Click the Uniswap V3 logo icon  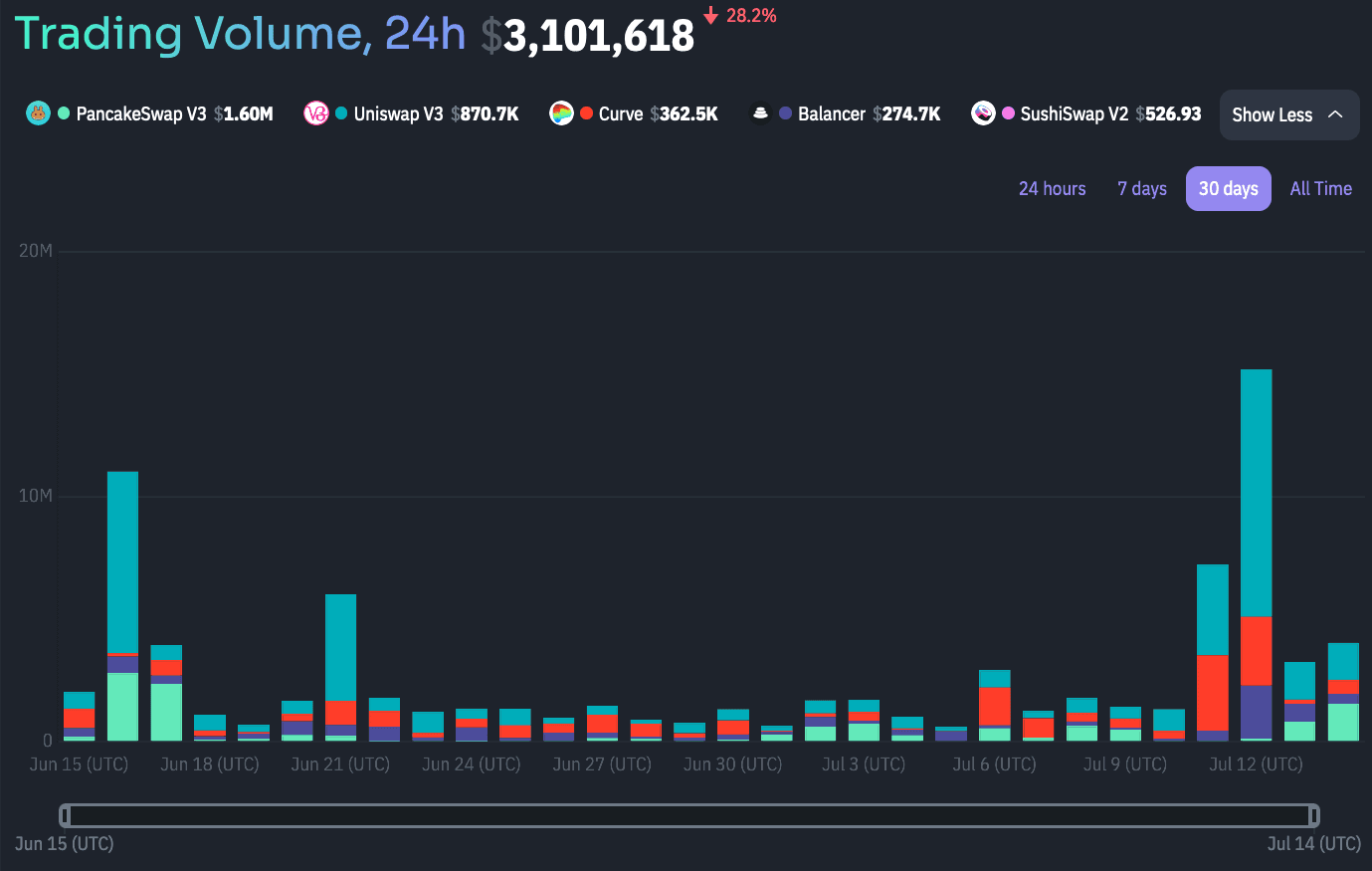click(316, 113)
